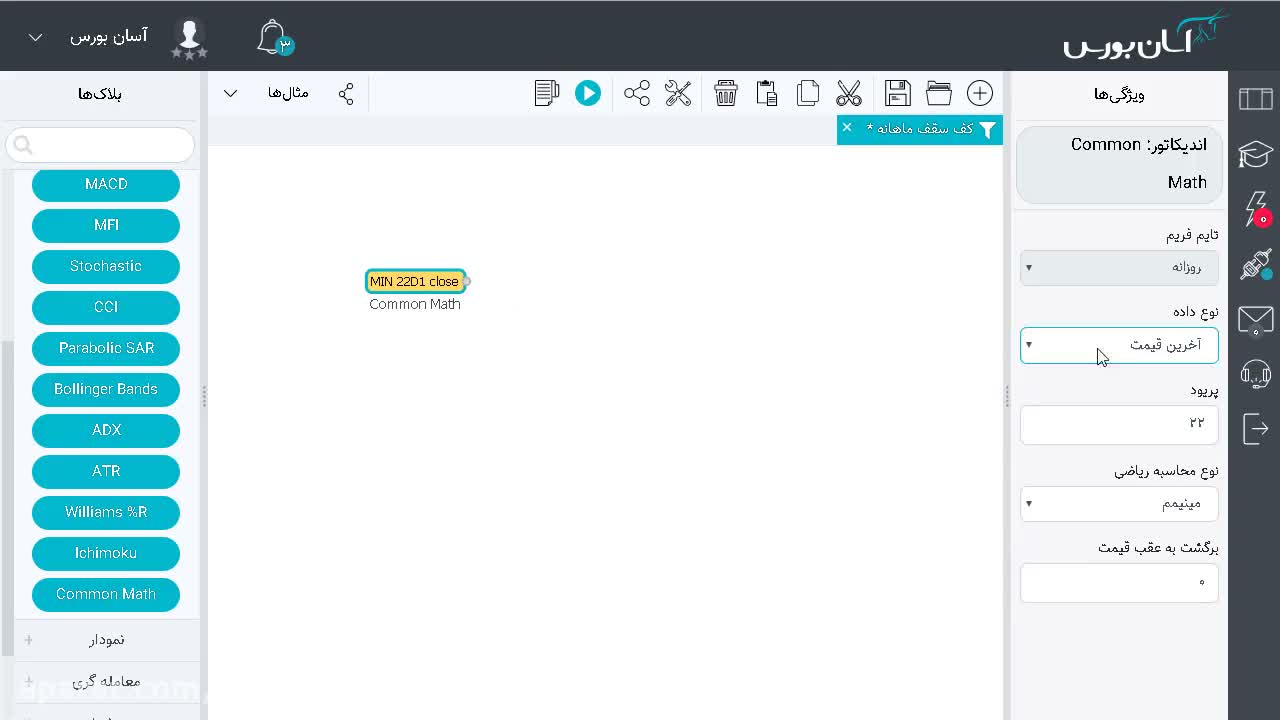The height and width of the screenshot is (720, 1280).
Task: Add the Williams %R block
Action: pos(106,512)
